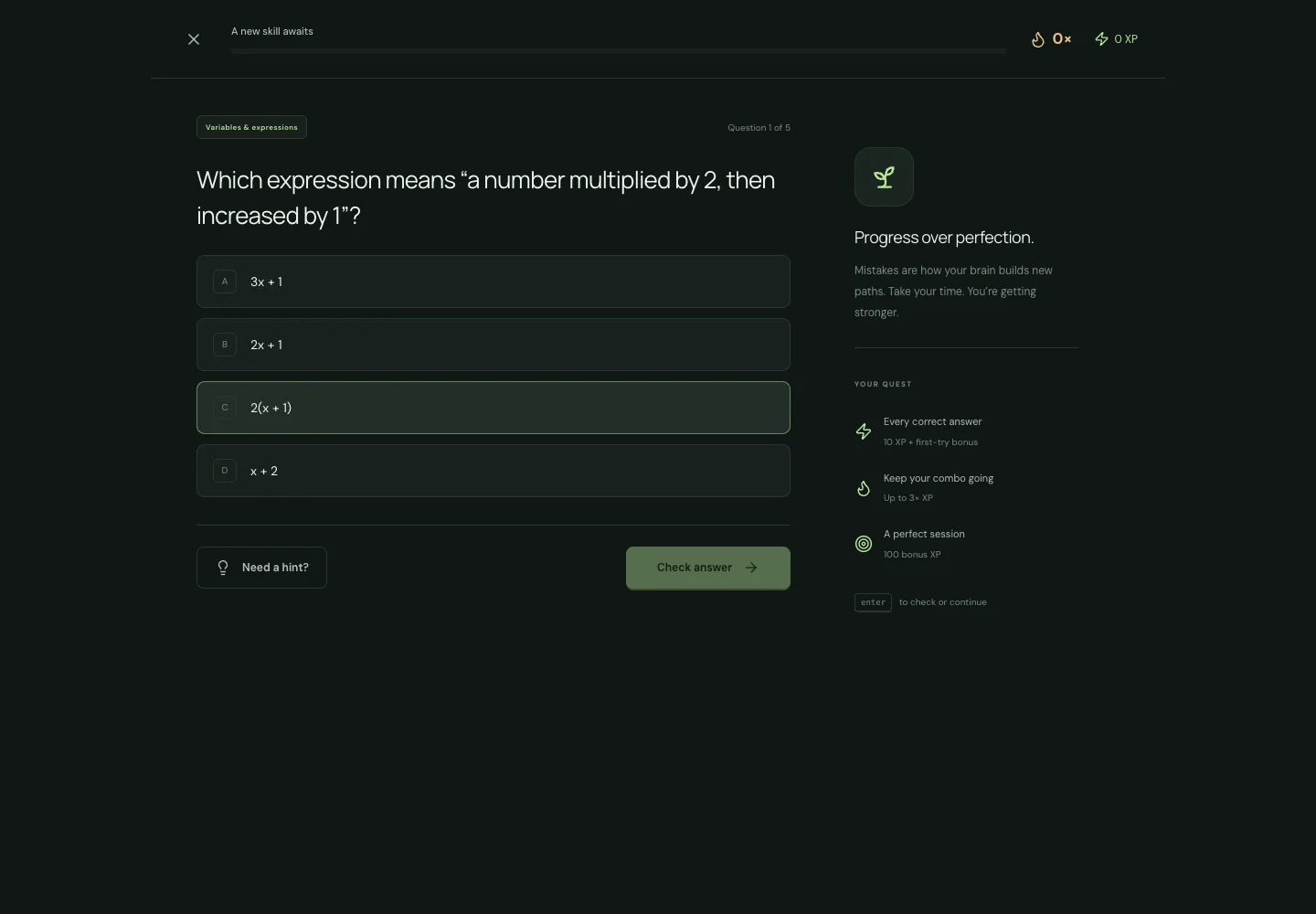The width and height of the screenshot is (1316, 914).
Task: Click the arrow icon in Check answer
Action: (x=751, y=568)
